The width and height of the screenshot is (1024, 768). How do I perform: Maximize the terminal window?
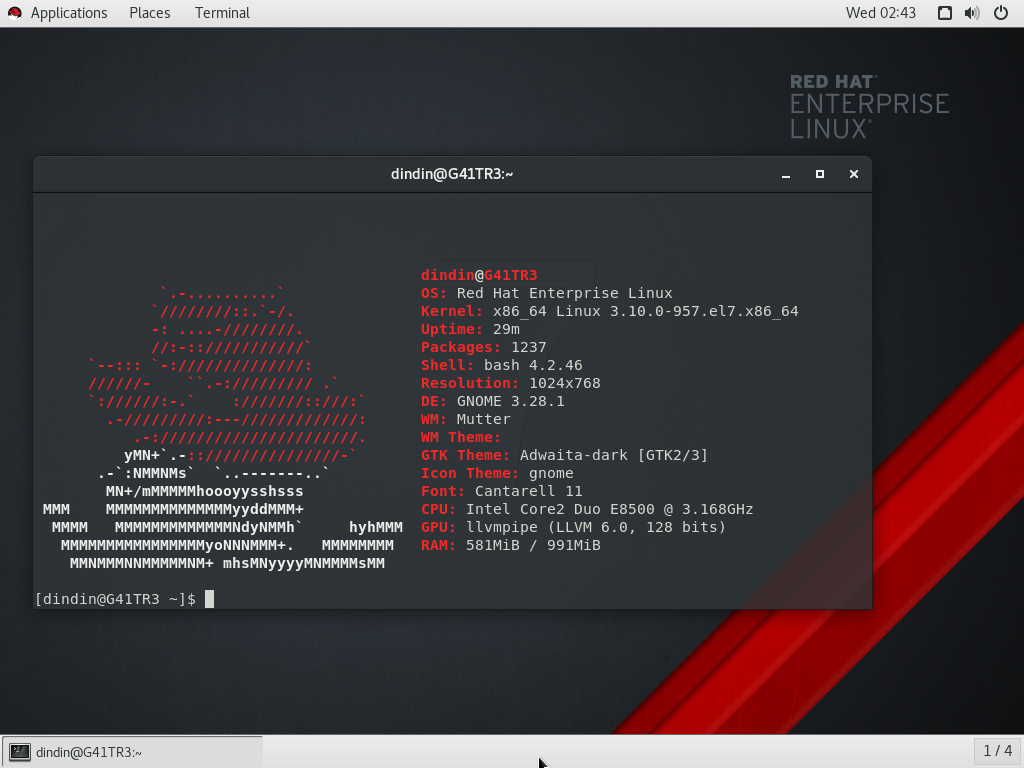[x=820, y=174]
